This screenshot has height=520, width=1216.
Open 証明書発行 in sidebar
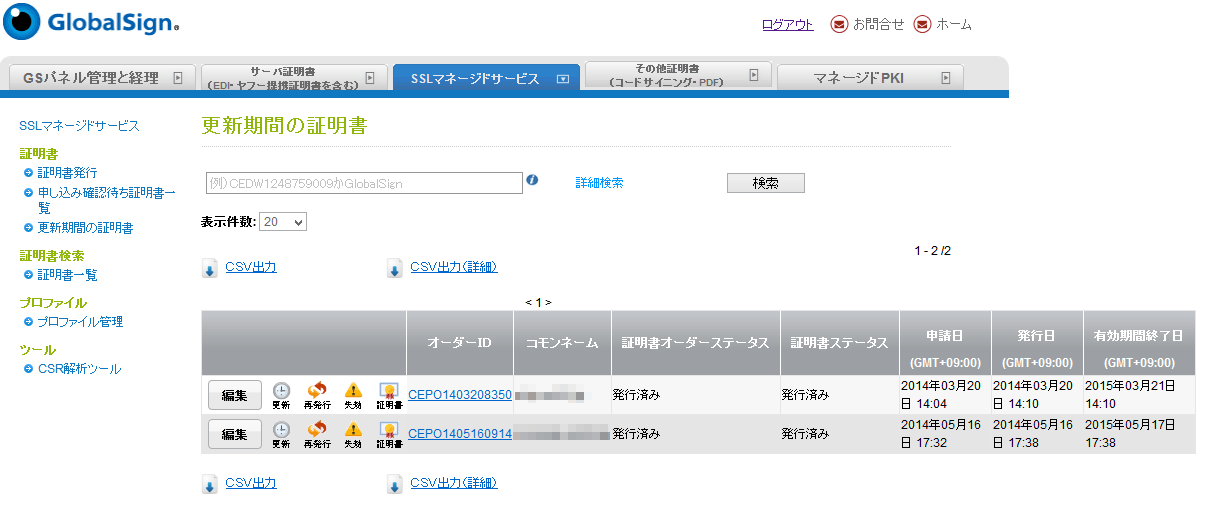coord(67,173)
